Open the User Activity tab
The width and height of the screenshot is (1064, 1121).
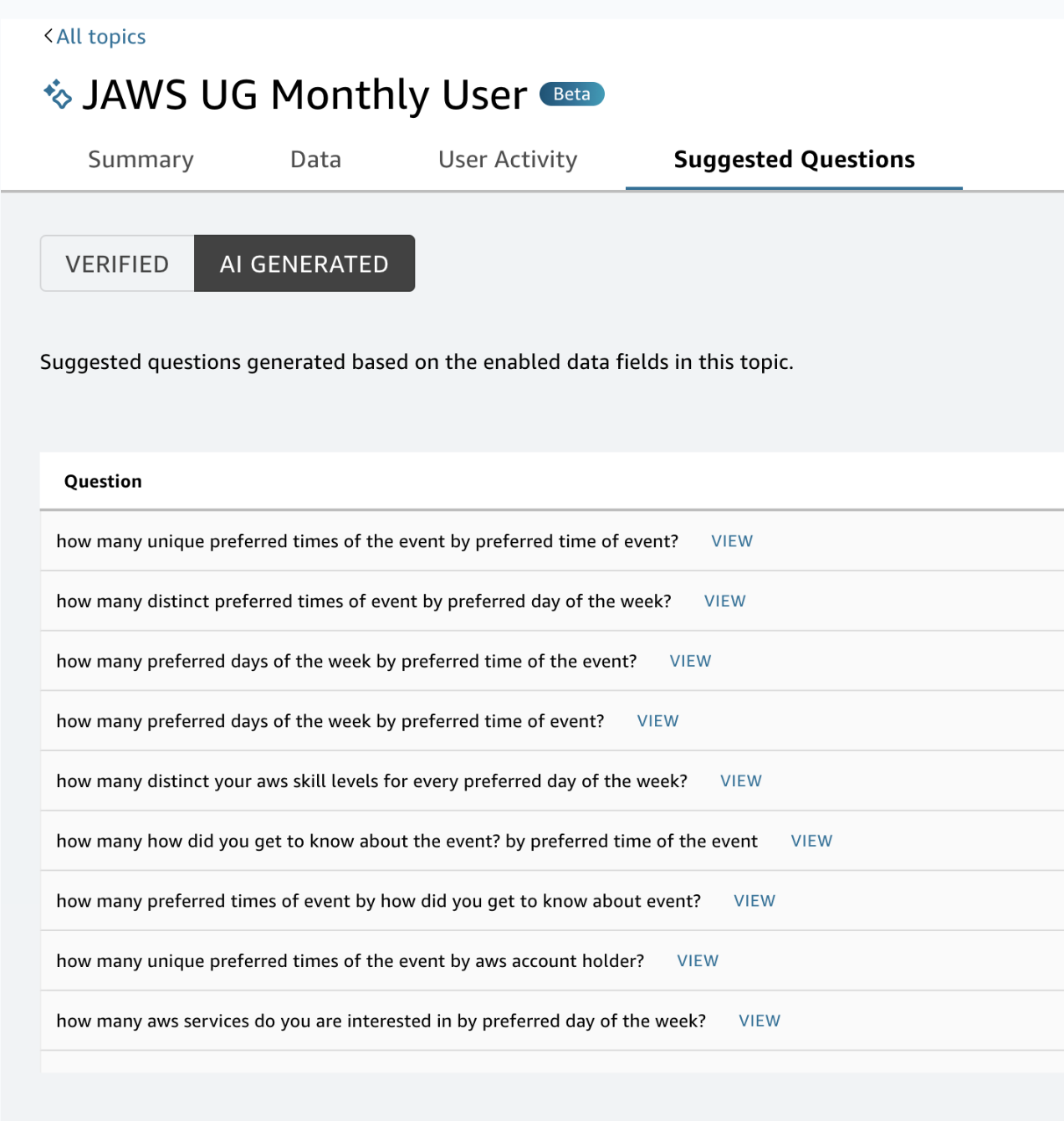pyautogui.click(x=508, y=159)
